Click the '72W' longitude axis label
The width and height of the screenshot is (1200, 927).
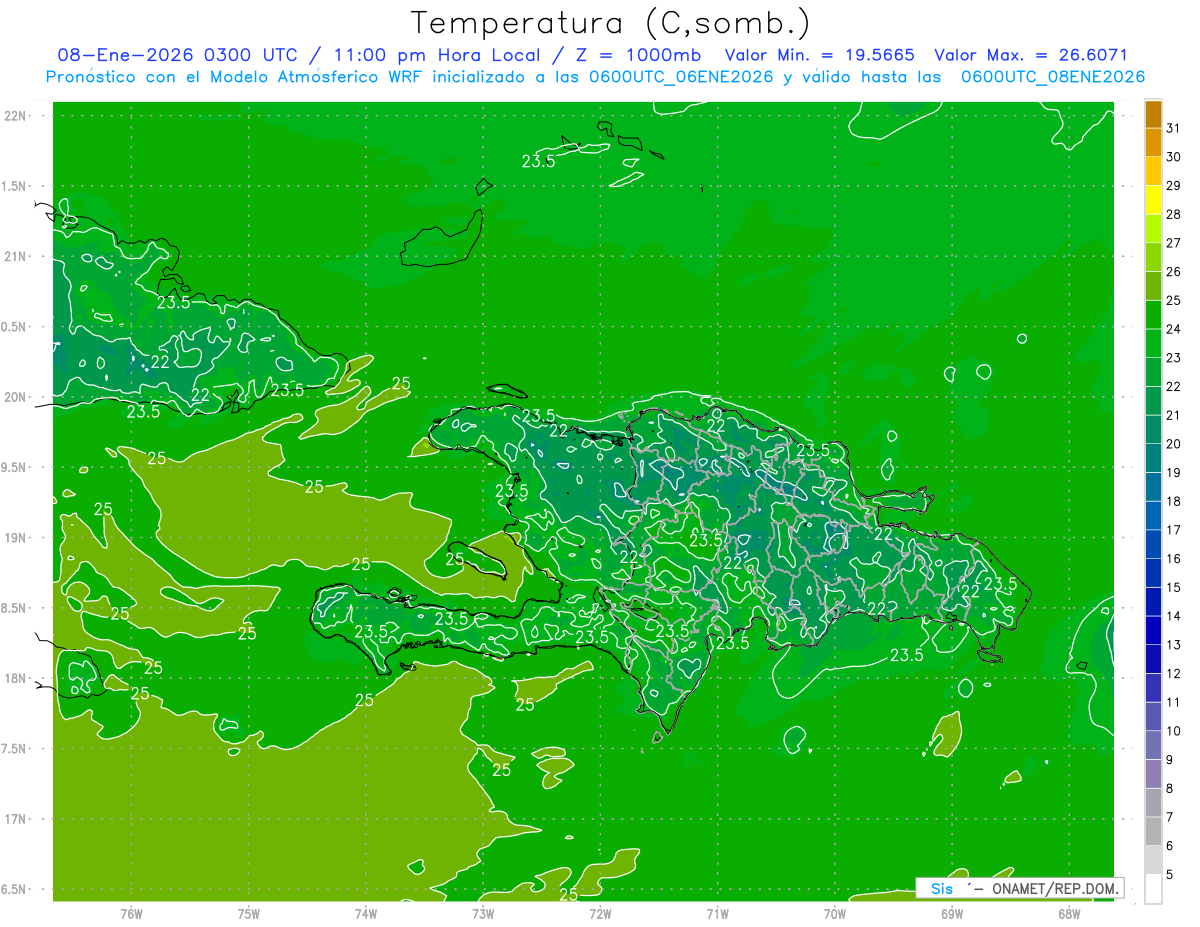tap(600, 914)
